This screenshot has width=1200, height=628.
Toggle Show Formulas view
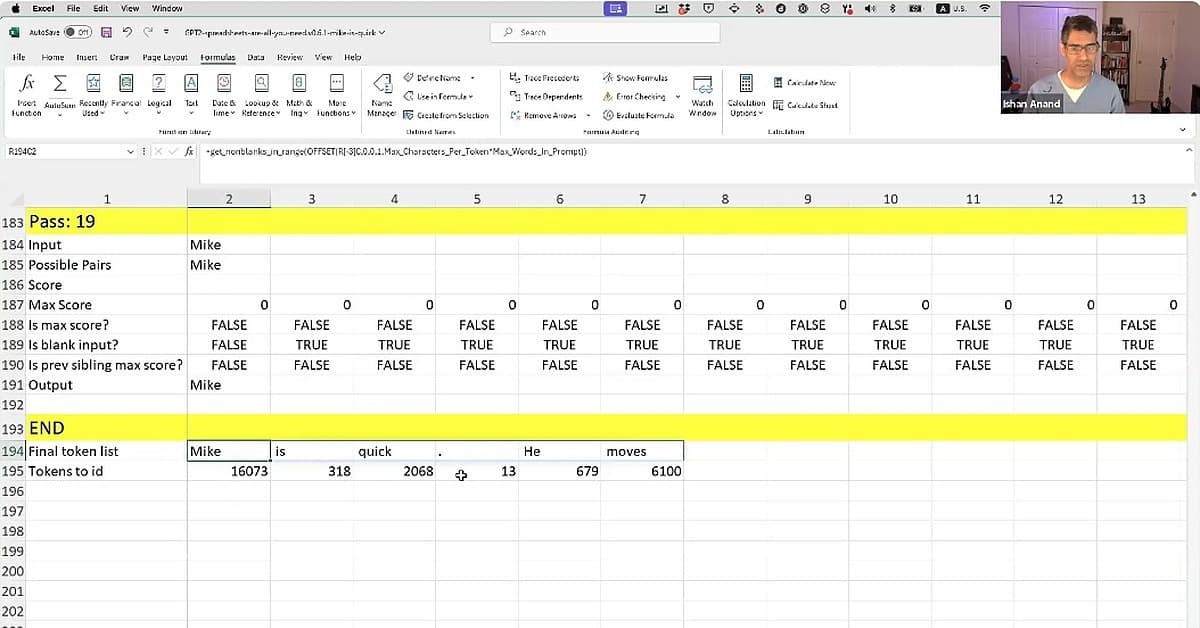point(638,78)
